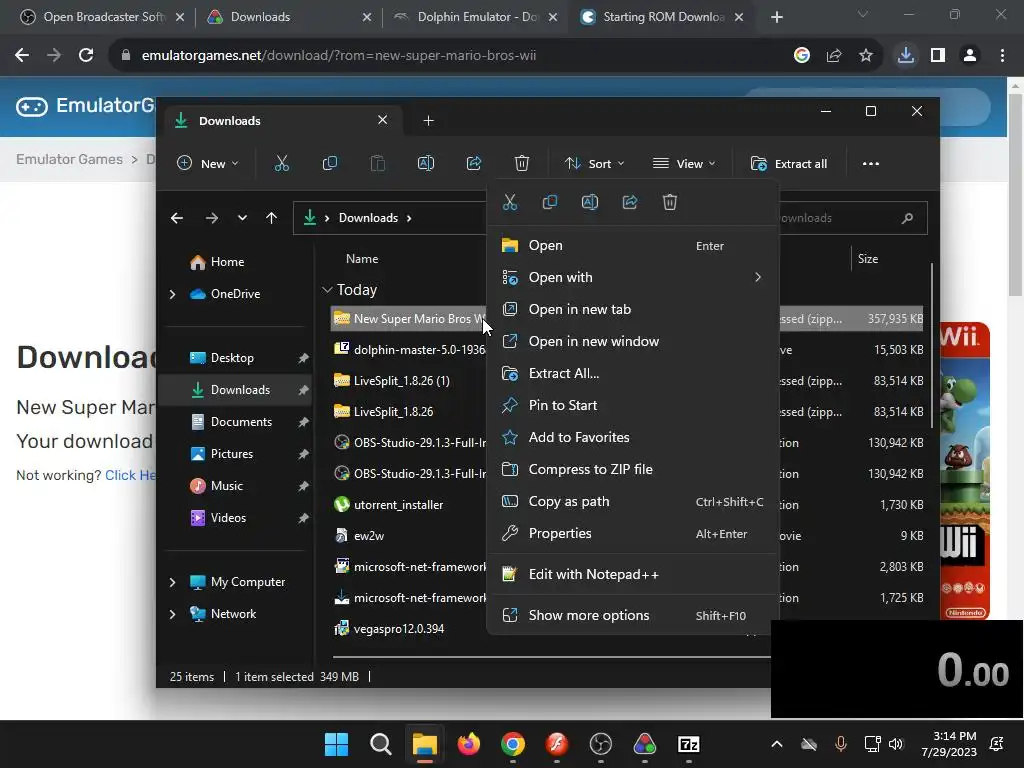Open Sort dropdown
The height and width of the screenshot is (768, 1024).
point(594,164)
